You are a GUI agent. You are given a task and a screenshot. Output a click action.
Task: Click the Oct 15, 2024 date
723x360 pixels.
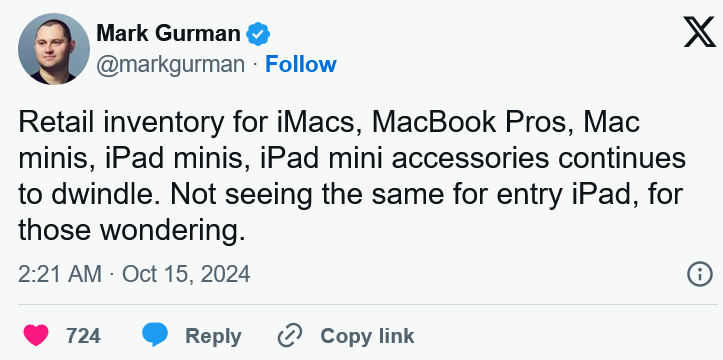186,274
